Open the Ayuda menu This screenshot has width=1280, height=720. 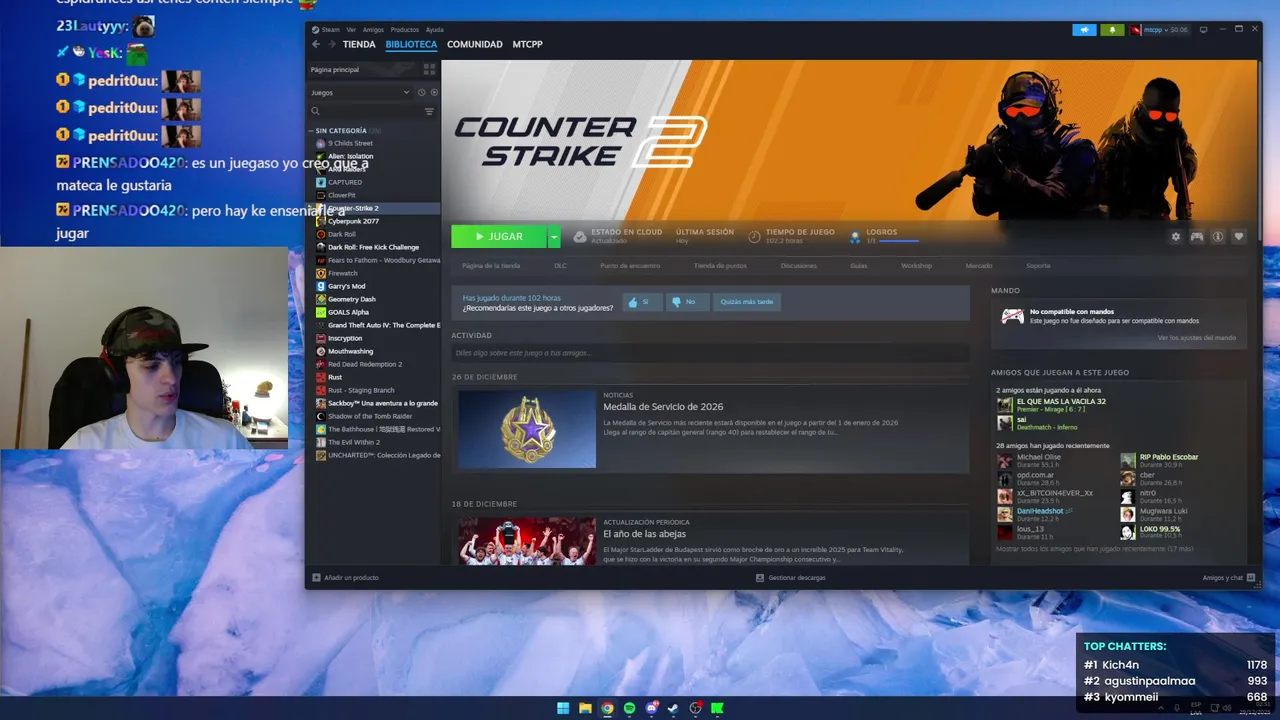click(x=435, y=30)
